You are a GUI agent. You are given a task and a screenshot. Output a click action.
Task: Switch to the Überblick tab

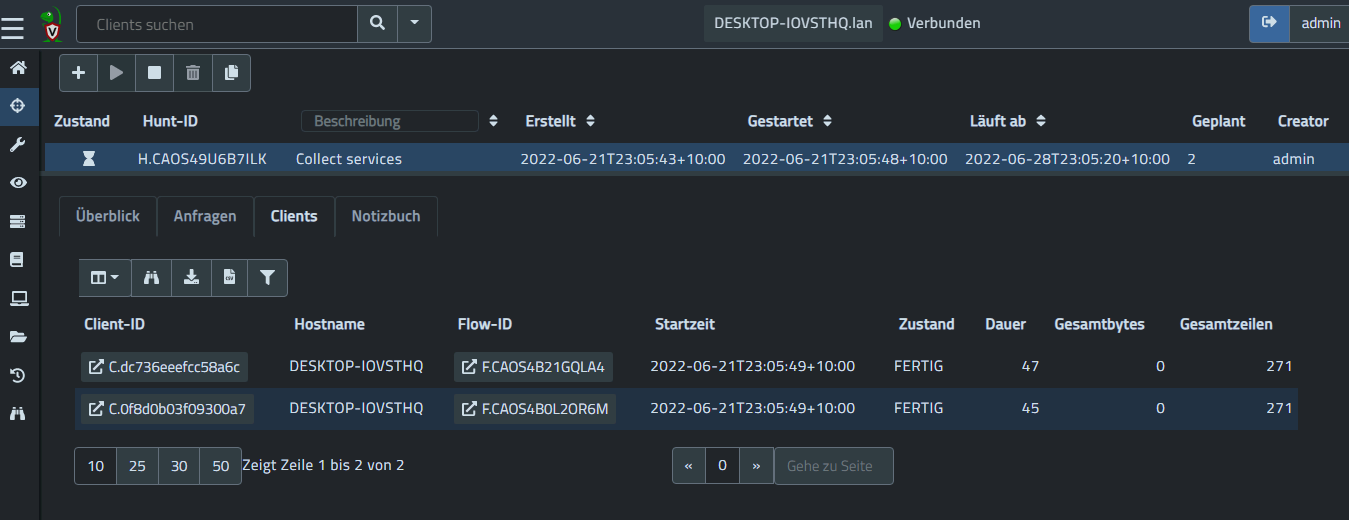coord(108,216)
